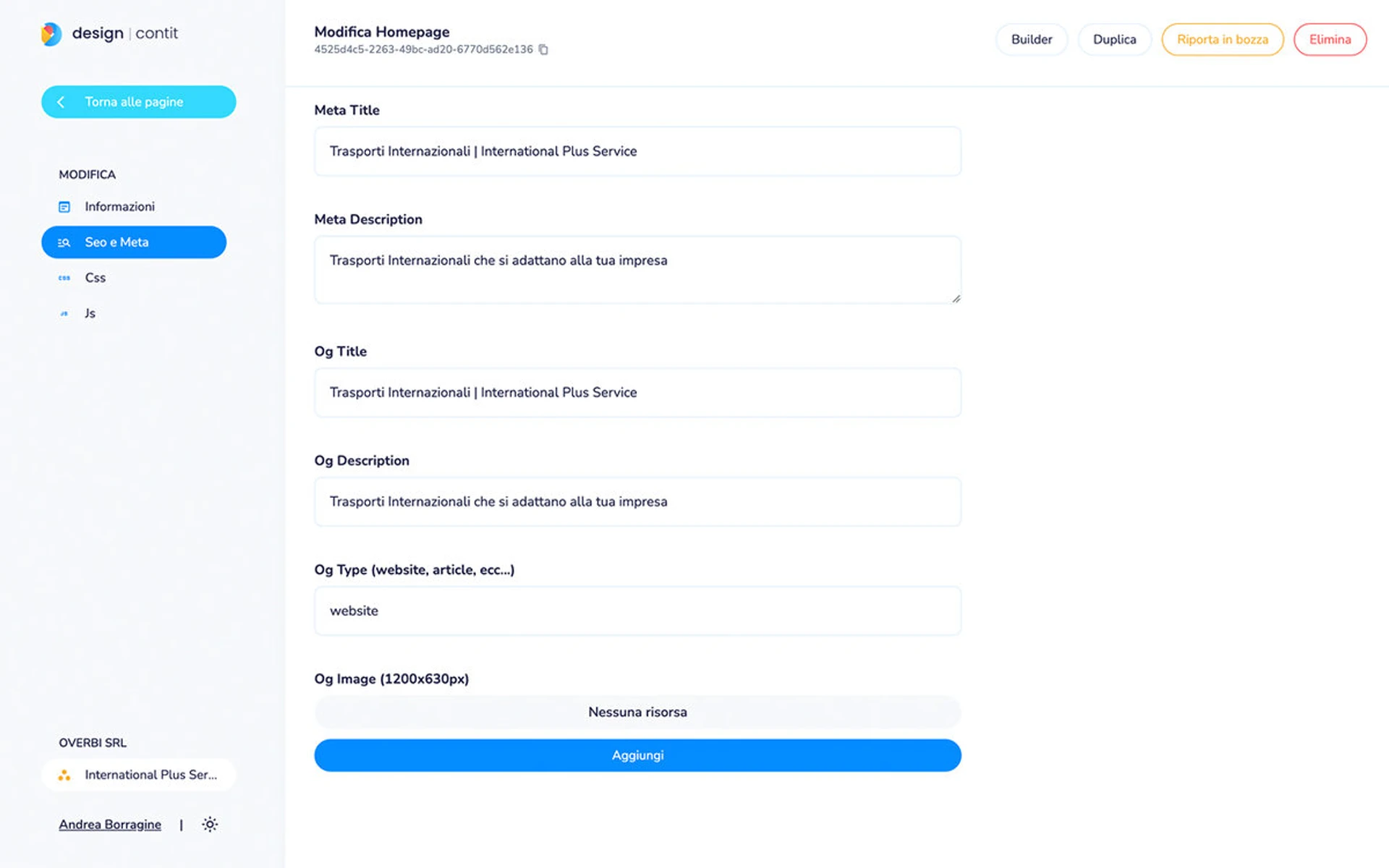The image size is (1389, 868).
Task: Focus the Meta Title input field
Action: [x=637, y=151]
